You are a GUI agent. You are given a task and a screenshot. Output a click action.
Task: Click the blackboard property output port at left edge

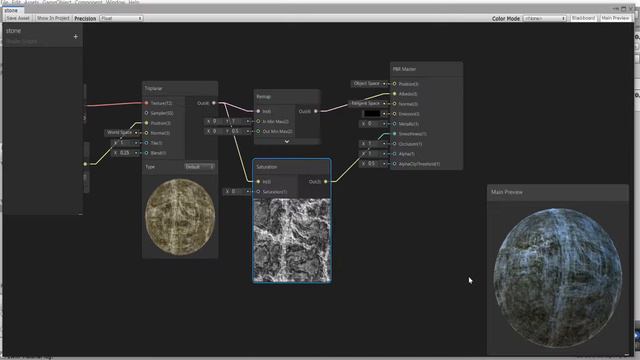85,164
